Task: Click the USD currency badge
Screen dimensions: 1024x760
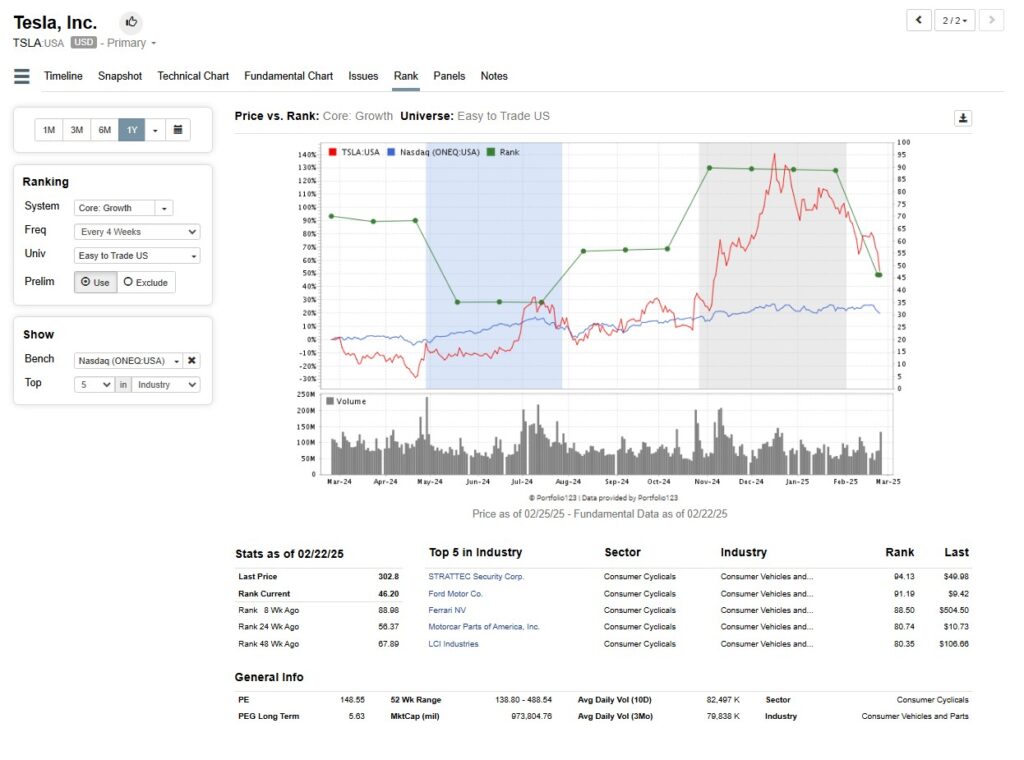Action: (83, 43)
